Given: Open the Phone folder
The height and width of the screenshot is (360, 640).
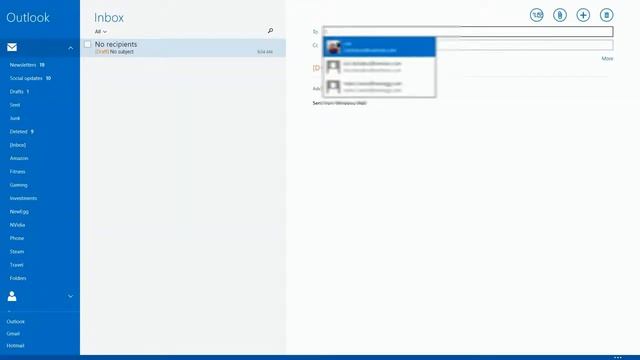Looking at the screenshot, I should click(17, 238).
